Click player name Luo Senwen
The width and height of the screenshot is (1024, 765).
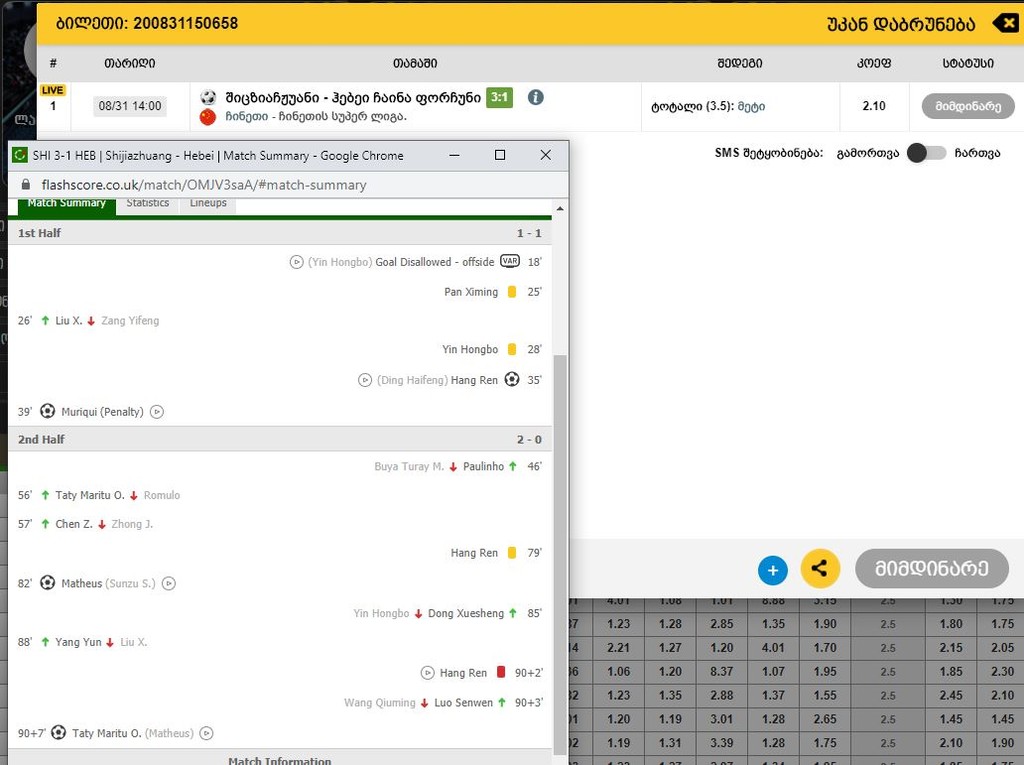click(464, 703)
